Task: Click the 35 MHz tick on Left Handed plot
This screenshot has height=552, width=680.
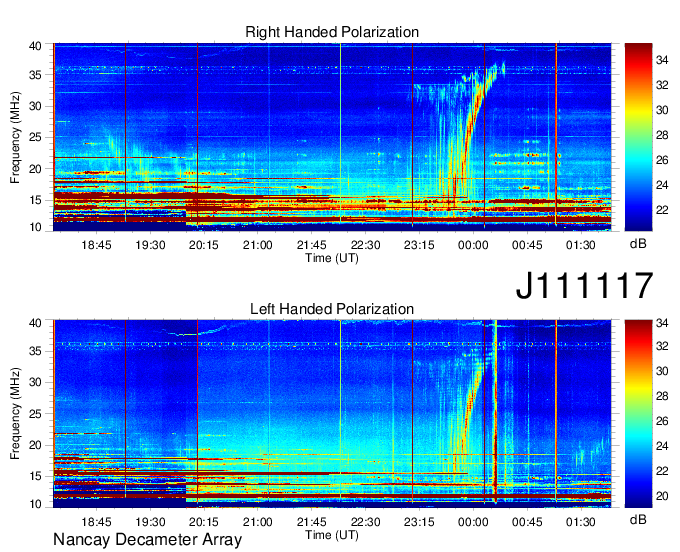Action: (x=35, y=351)
